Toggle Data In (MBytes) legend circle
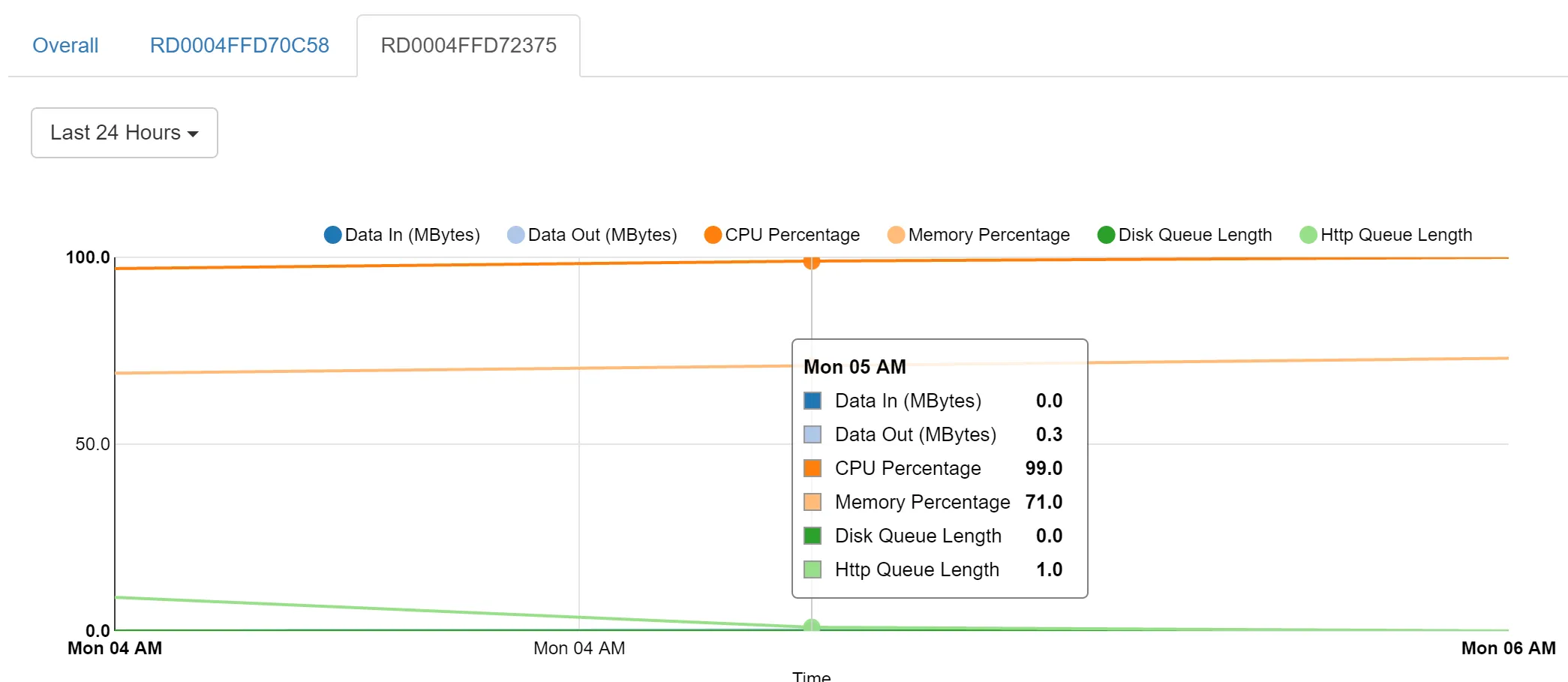The image size is (1568, 682). coord(332,235)
